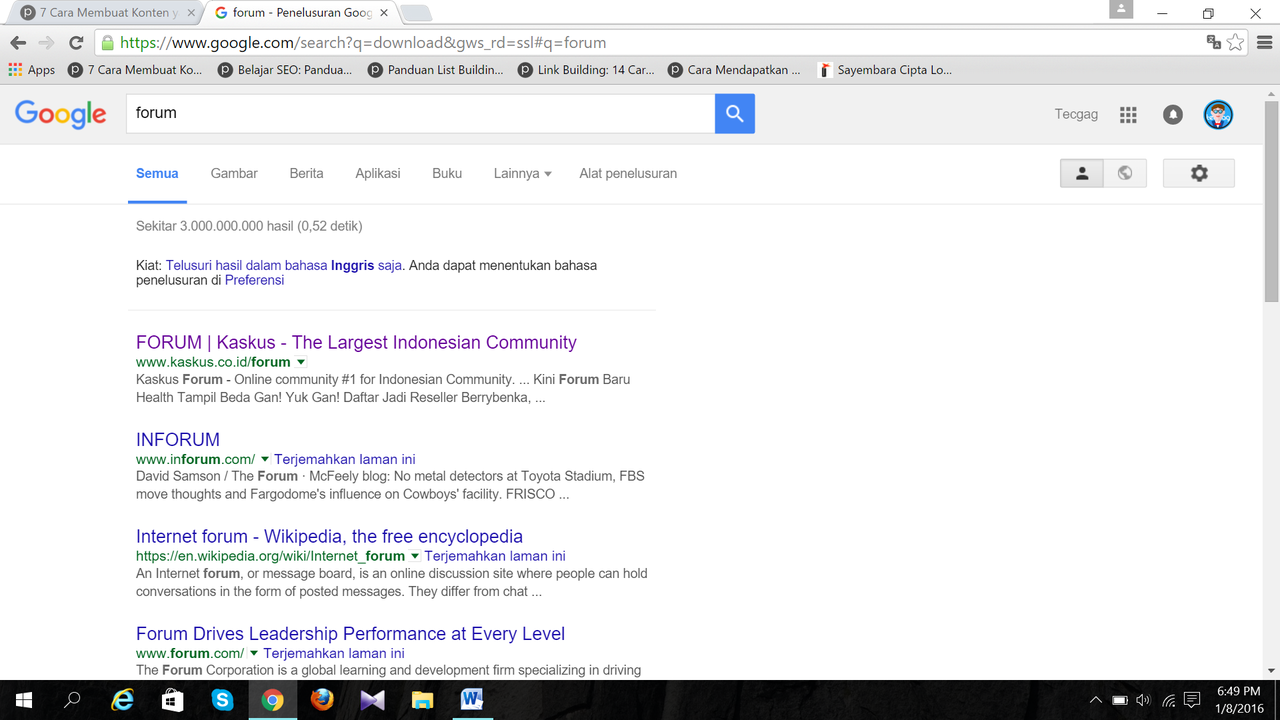
Task: Open Google notifications bell
Action: click(1173, 115)
